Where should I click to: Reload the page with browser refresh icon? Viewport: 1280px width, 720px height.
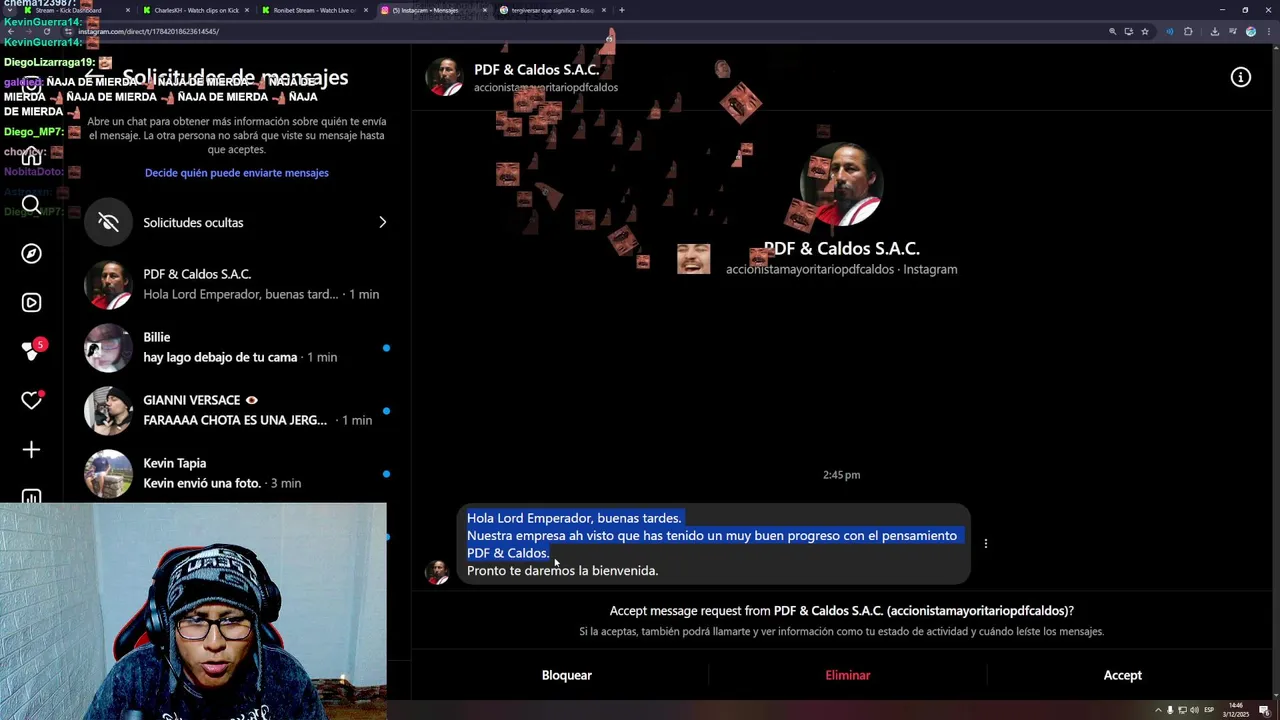coord(46,31)
